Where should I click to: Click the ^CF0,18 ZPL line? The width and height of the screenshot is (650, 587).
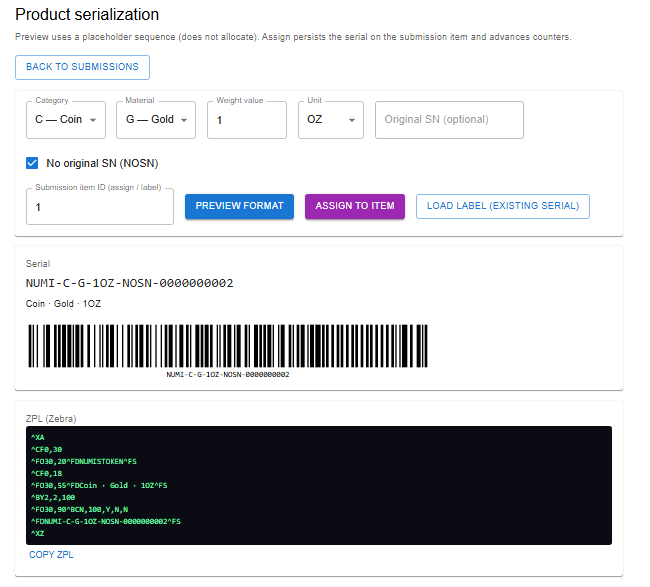click(46, 473)
